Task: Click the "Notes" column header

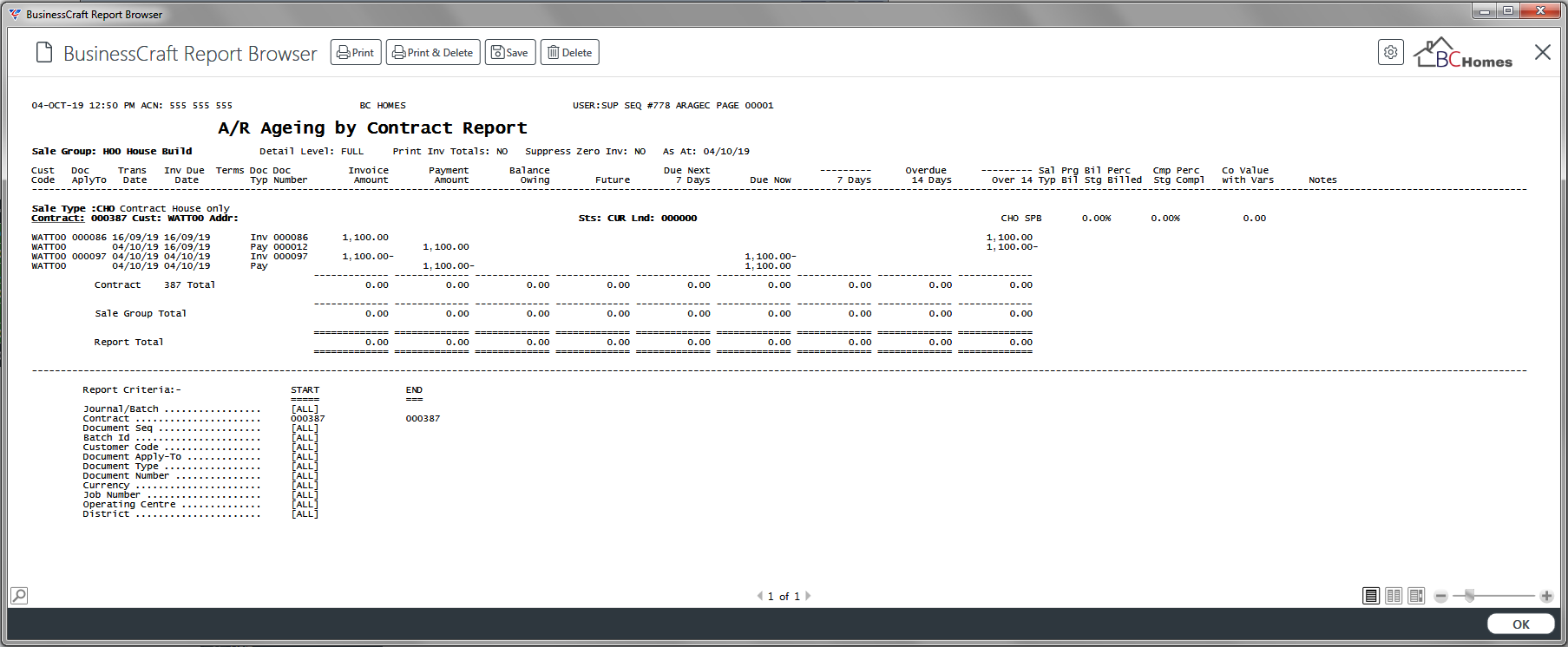Action: coord(1322,180)
